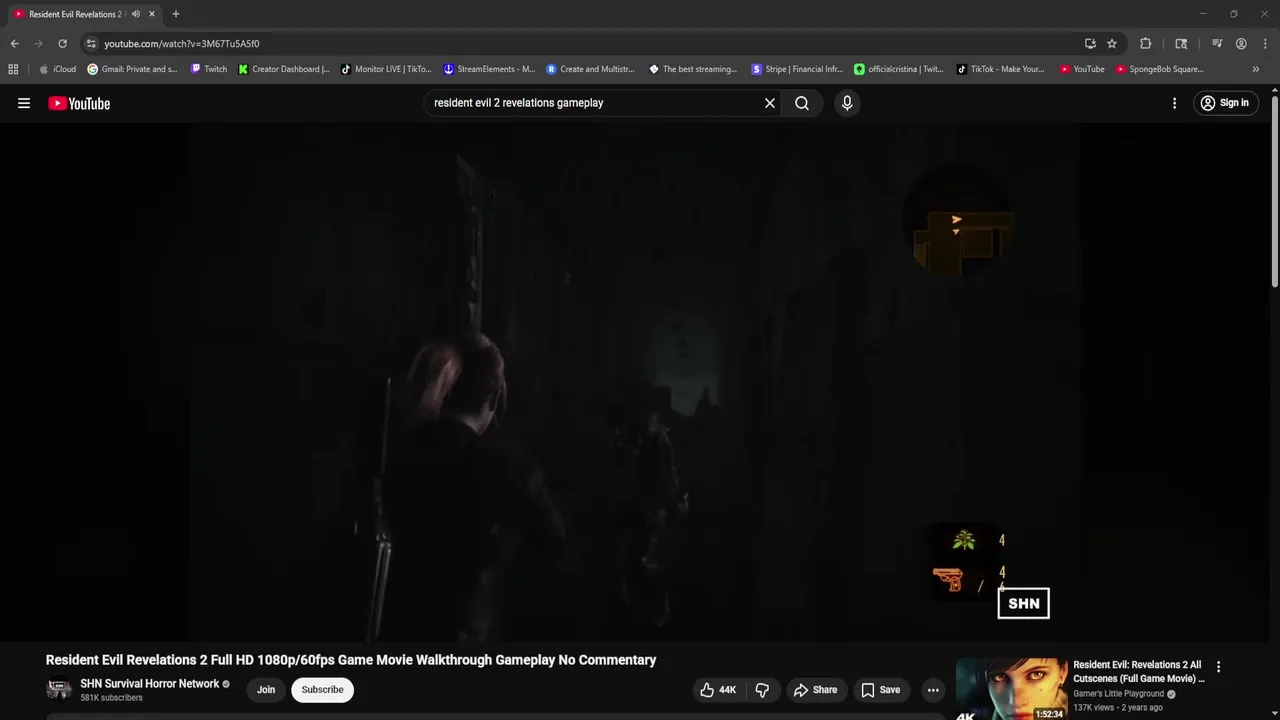Click the page vertical scrollbar
1280x720 pixels.
(x=1274, y=190)
